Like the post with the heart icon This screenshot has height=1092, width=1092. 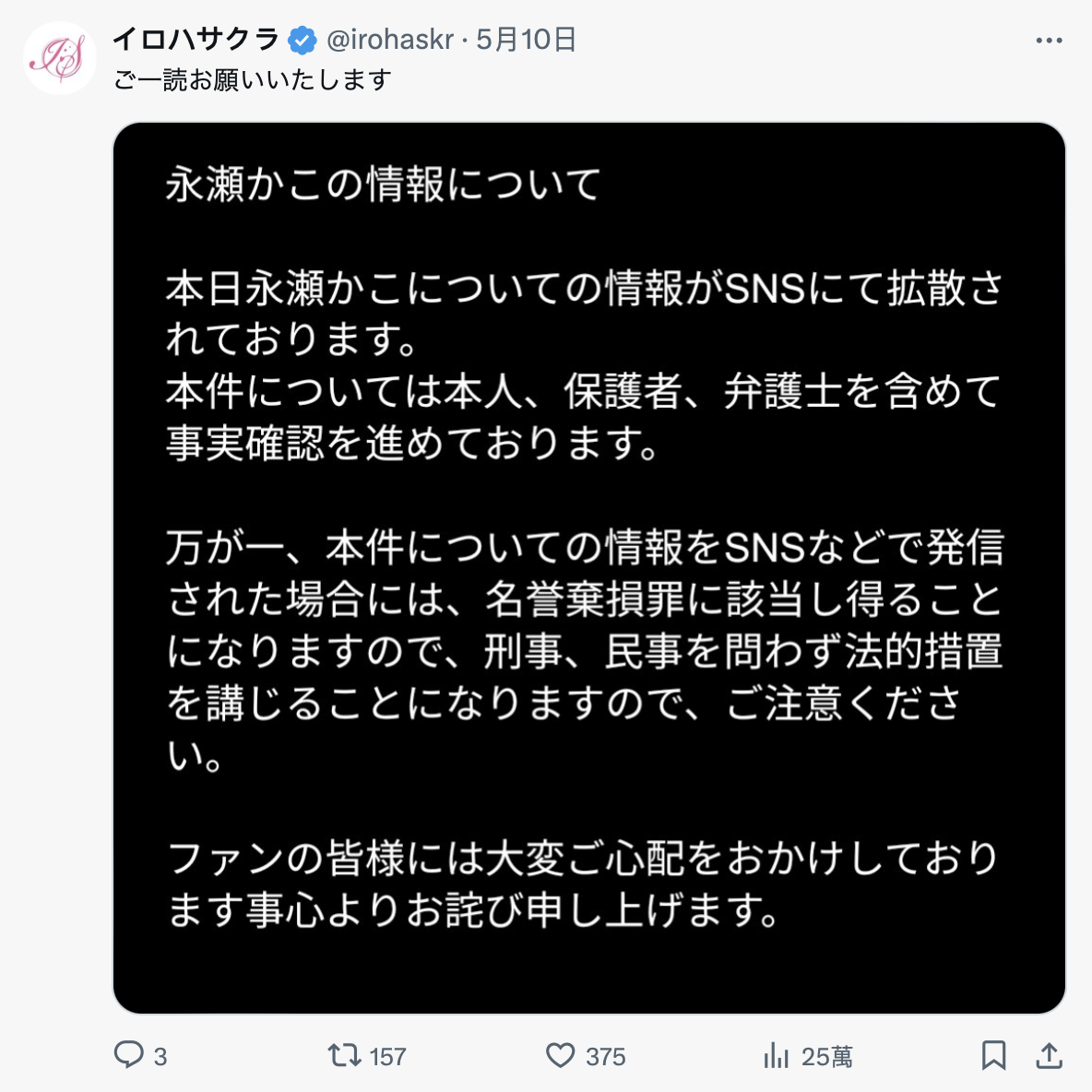tap(560, 1054)
